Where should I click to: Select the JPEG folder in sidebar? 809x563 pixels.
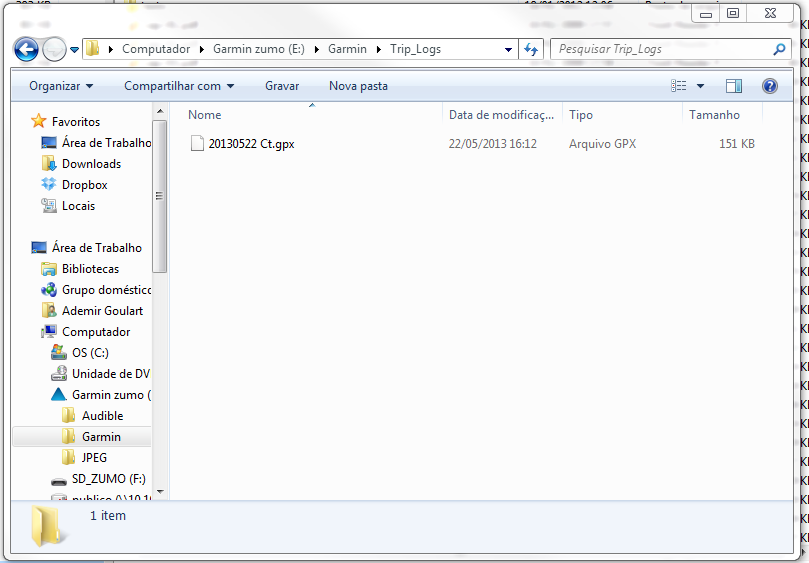click(x=94, y=458)
